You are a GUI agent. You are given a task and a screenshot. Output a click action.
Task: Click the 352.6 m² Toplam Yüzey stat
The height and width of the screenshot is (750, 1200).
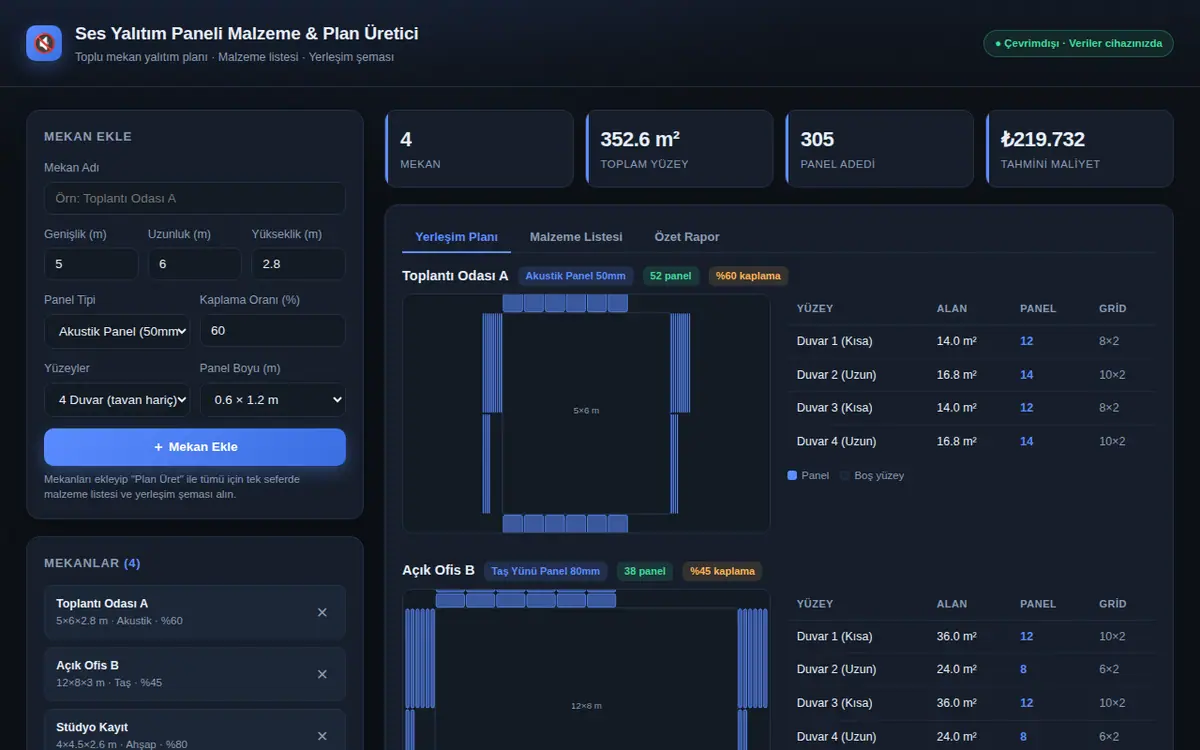(x=679, y=148)
